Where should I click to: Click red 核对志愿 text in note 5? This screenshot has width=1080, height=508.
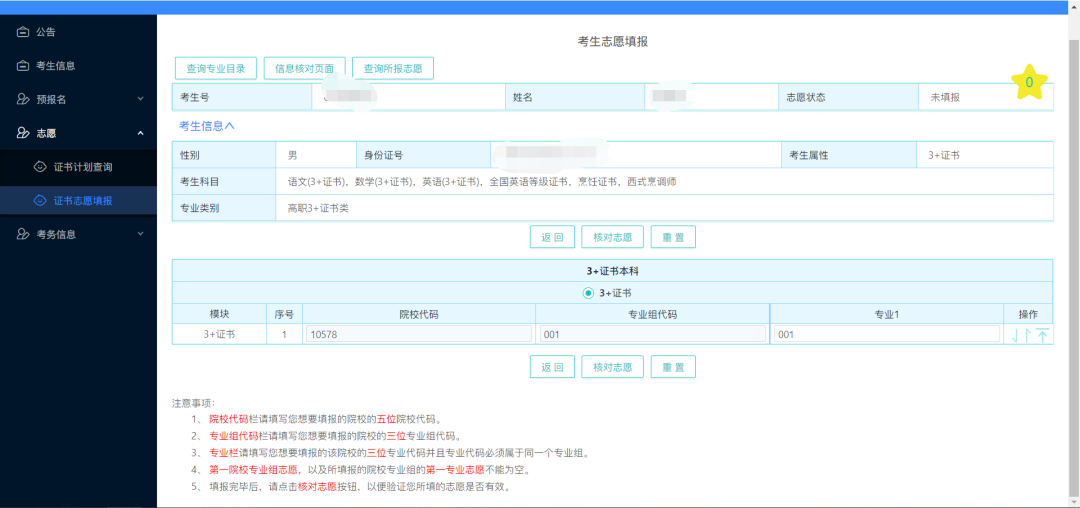pos(317,487)
